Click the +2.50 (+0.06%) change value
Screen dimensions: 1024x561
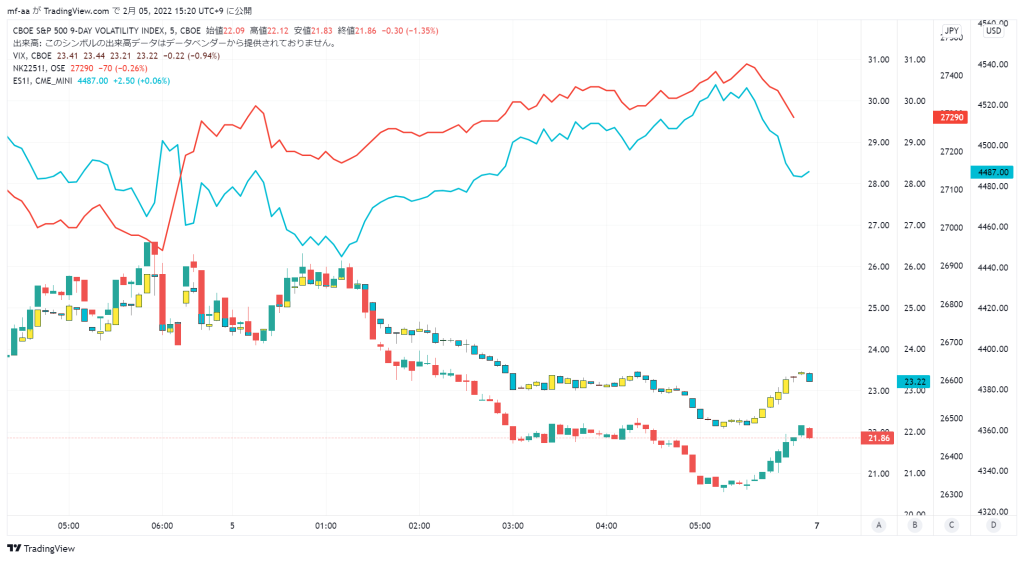(x=142, y=81)
